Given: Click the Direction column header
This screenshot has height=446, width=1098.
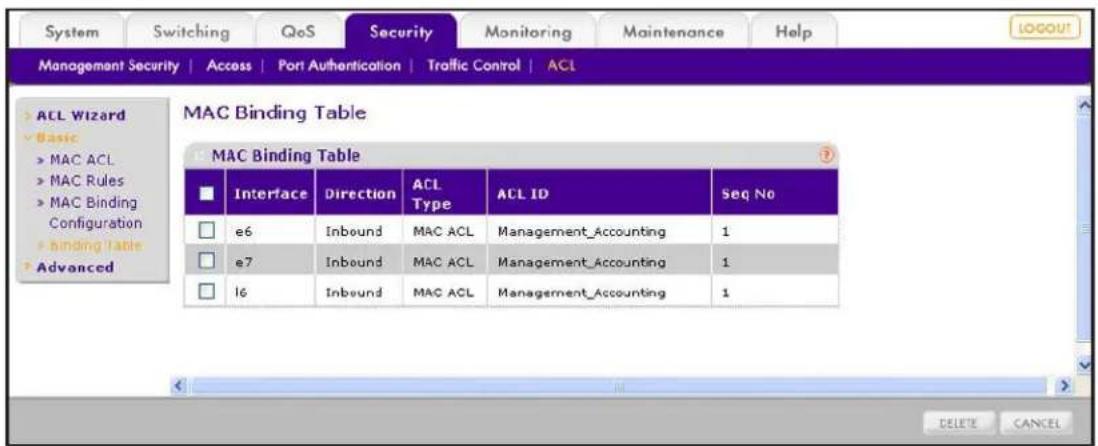Looking at the screenshot, I should [359, 194].
